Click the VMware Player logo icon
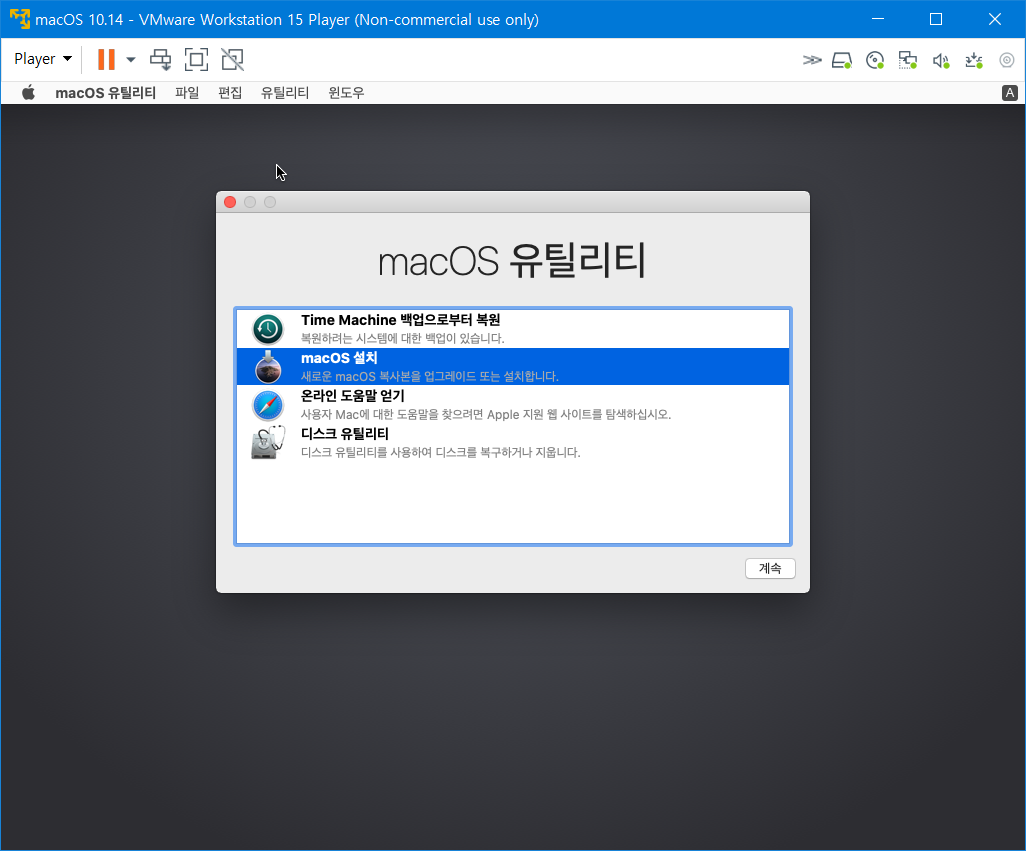The width and height of the screenshot is (1026, 851). click(20, 19)
